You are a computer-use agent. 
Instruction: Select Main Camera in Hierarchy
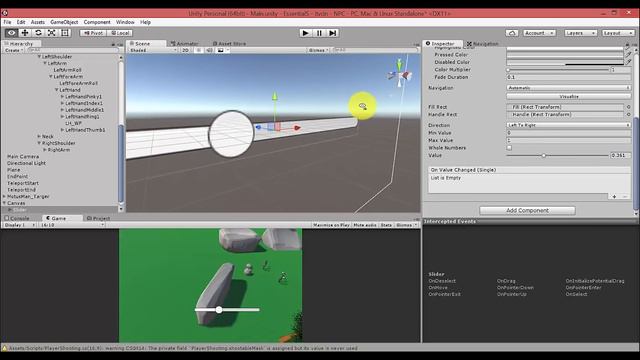23,156
